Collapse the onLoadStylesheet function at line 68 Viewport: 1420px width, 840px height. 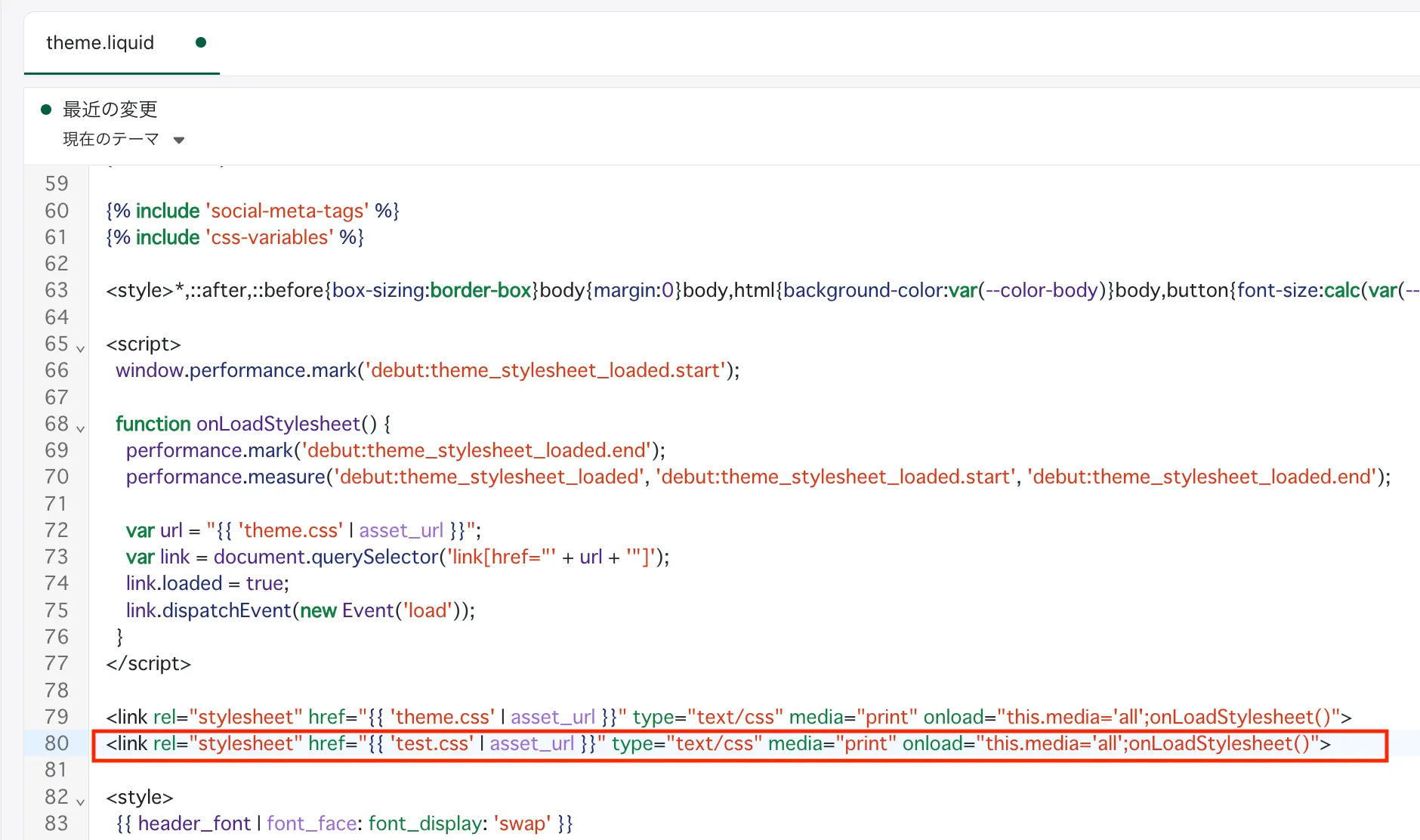tap(80, 428)
